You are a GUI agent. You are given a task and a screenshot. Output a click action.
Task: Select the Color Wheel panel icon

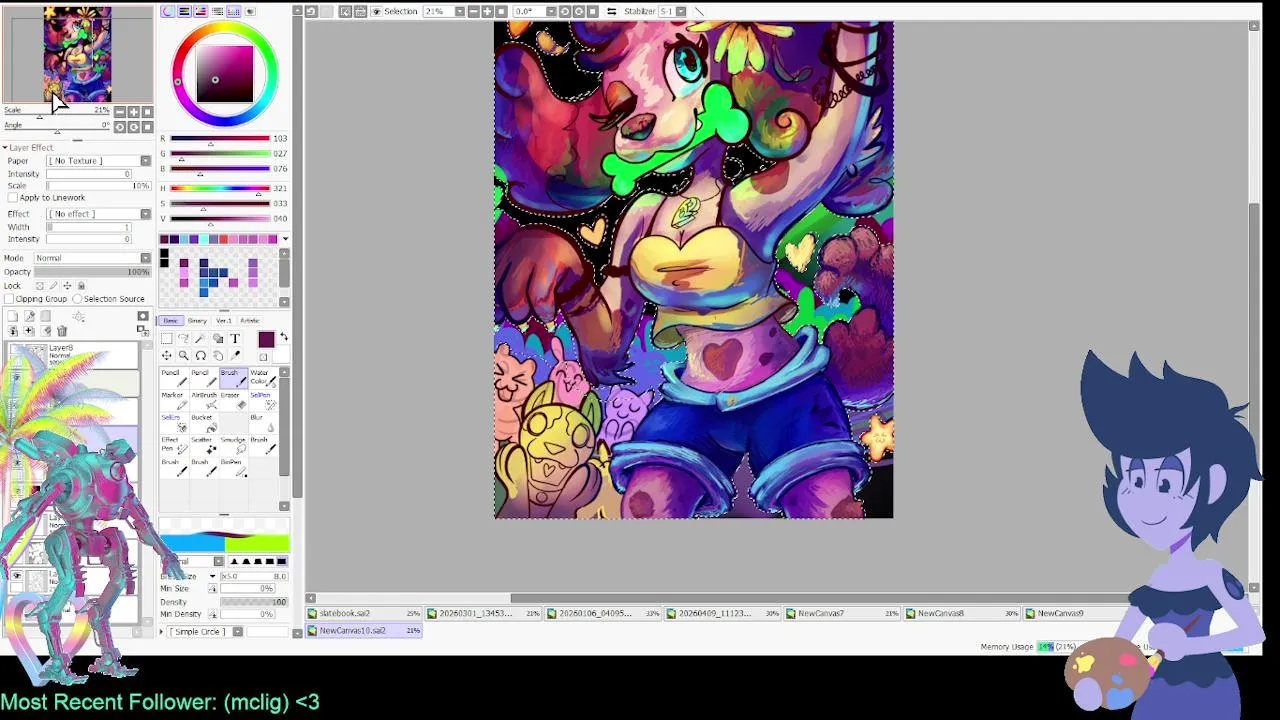(x=168, y=11)
